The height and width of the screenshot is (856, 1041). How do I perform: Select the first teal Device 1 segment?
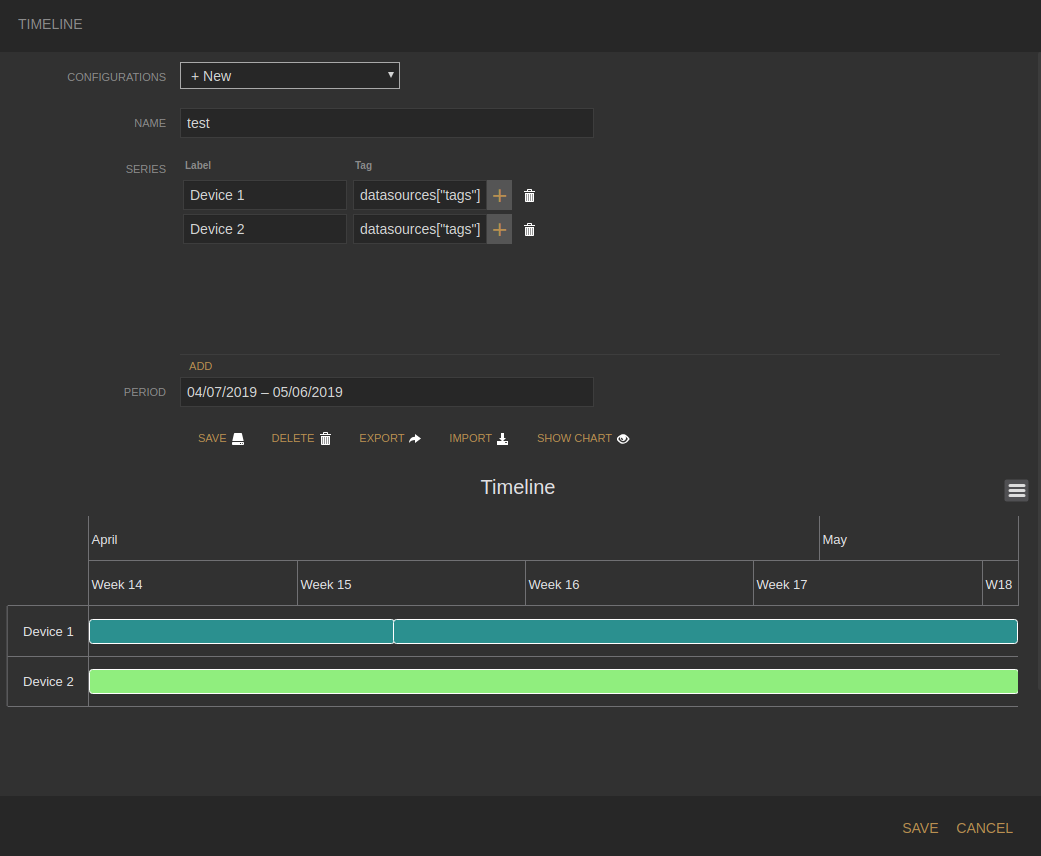point(241,632)
